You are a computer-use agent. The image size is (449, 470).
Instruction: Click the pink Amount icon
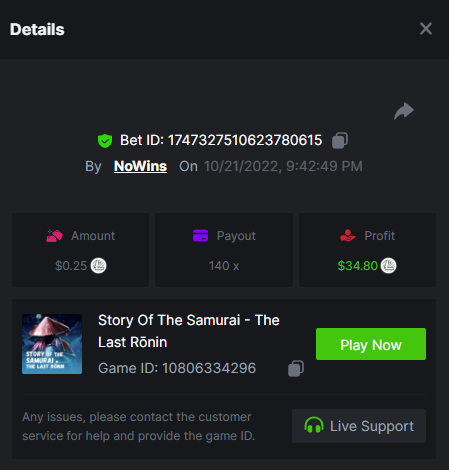pos(54,236)
